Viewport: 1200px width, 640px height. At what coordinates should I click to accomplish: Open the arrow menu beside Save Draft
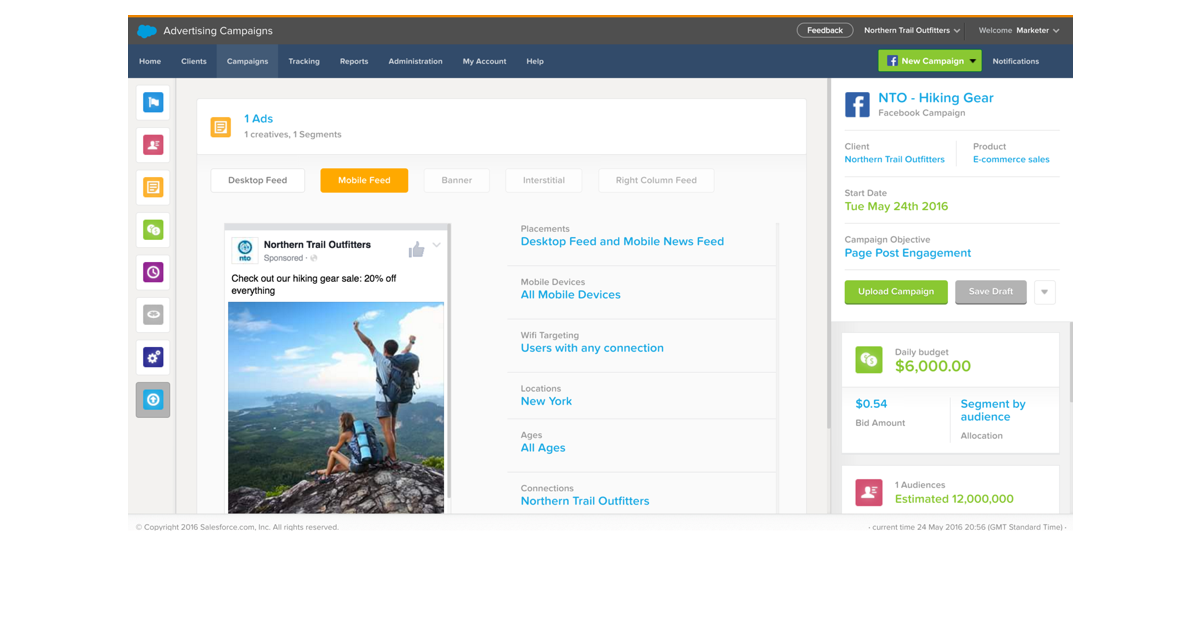[x=1044, y=292]
